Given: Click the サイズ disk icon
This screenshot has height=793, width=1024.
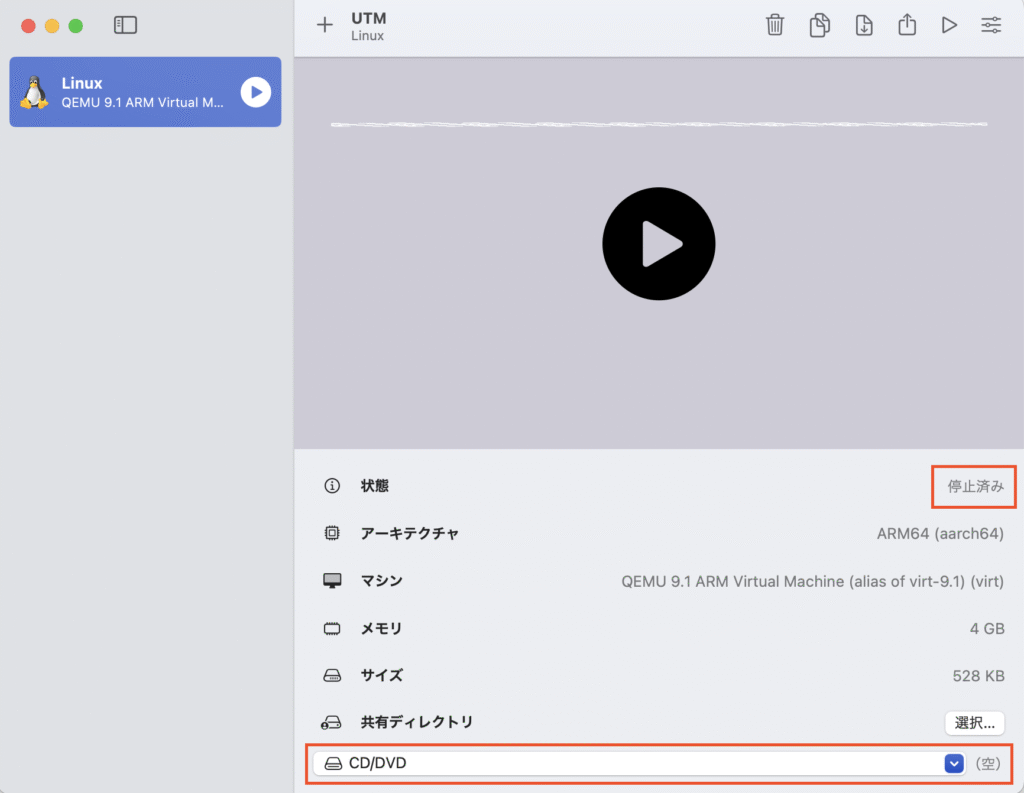Looking at the screenshot, I should (x=332, y=675).
